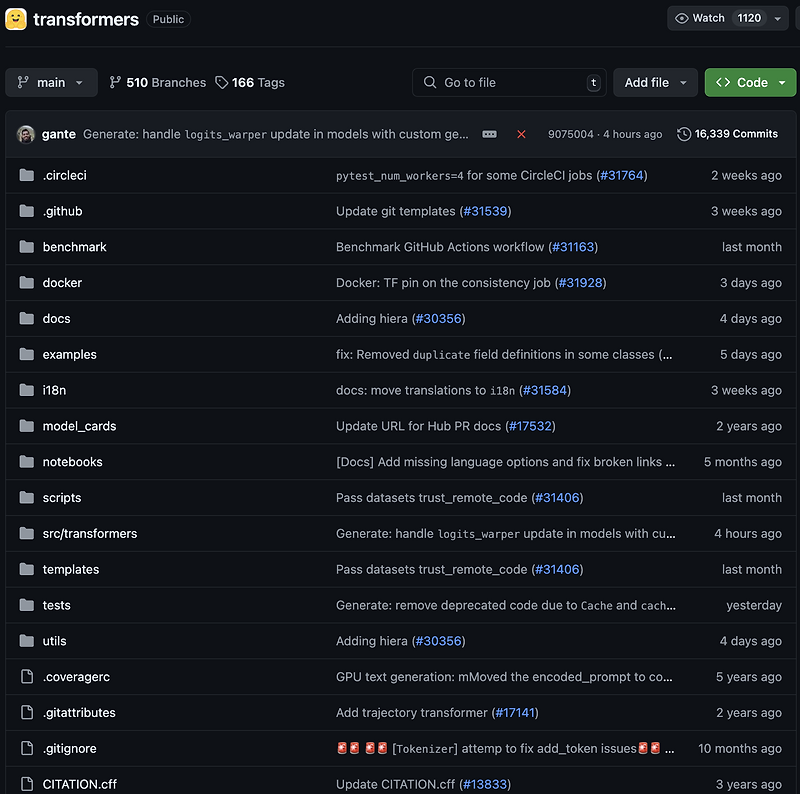This screenshot has height=794, width=800.
Task: Open gante's author link
Action: point(59,134)
